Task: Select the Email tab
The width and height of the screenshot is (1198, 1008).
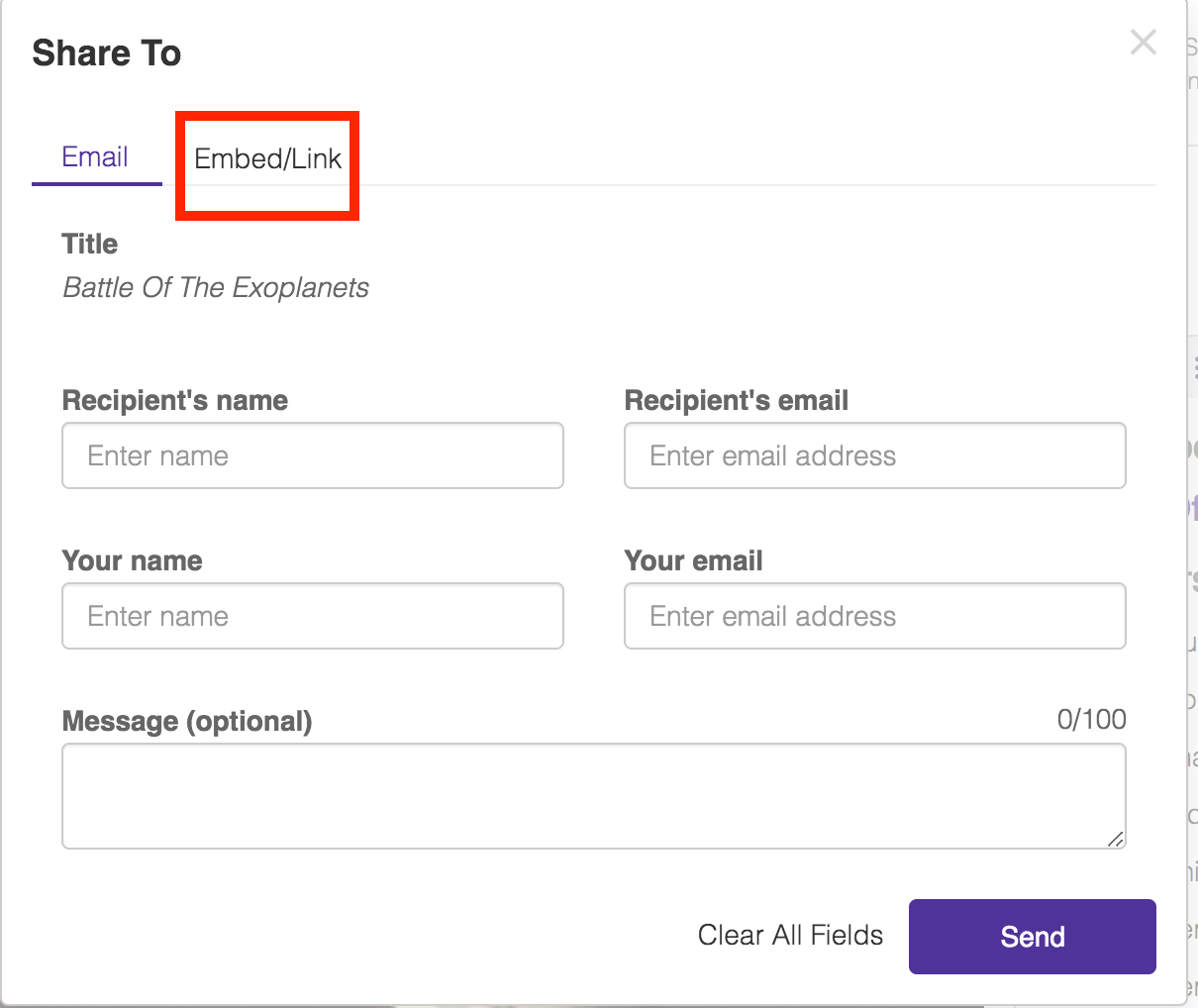Action: click(x=95, y=157)
